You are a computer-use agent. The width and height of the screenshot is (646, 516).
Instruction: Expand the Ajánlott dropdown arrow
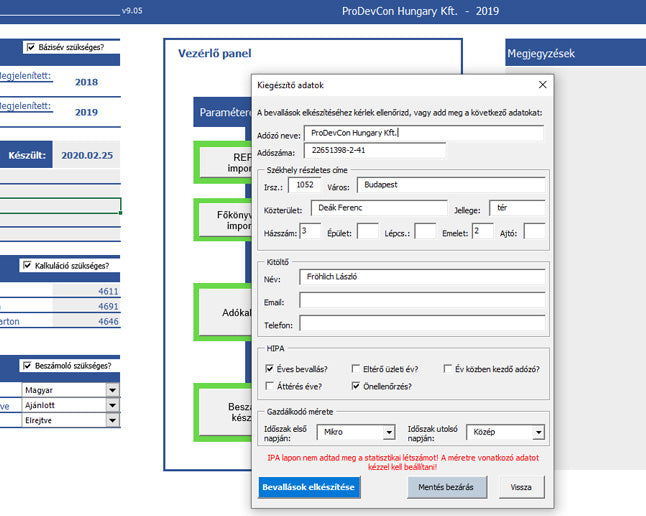pyautogui.click(x=112, y=406)
